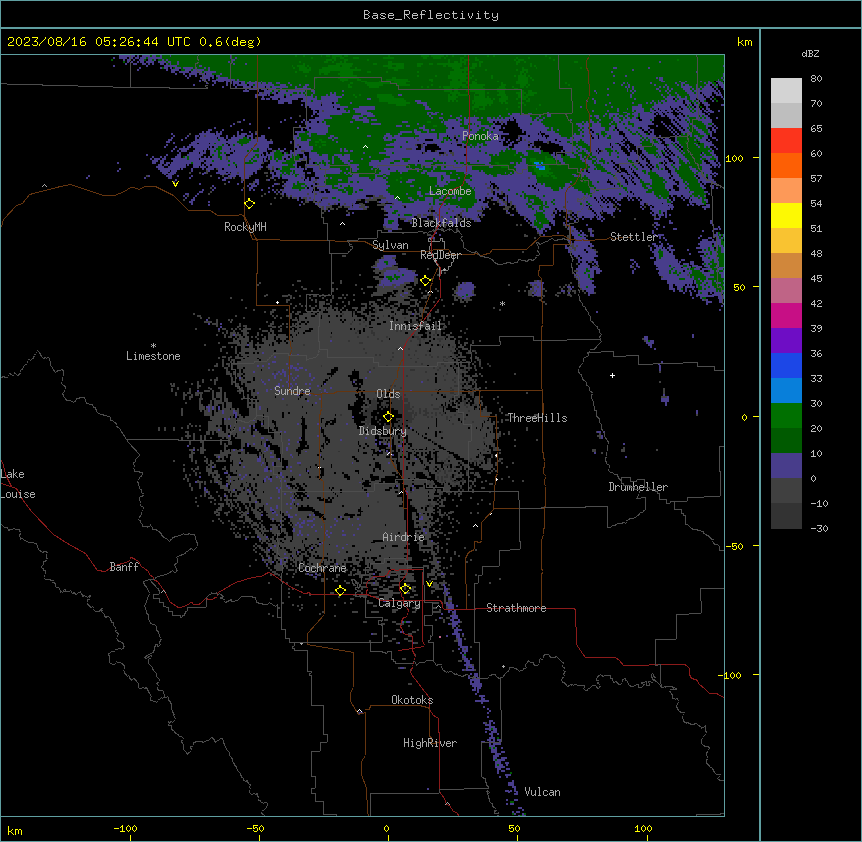This screenshot has width=862, height=842.
Task: Click the Base_Reflectivity title text
Action: click(x=431, y=15)
